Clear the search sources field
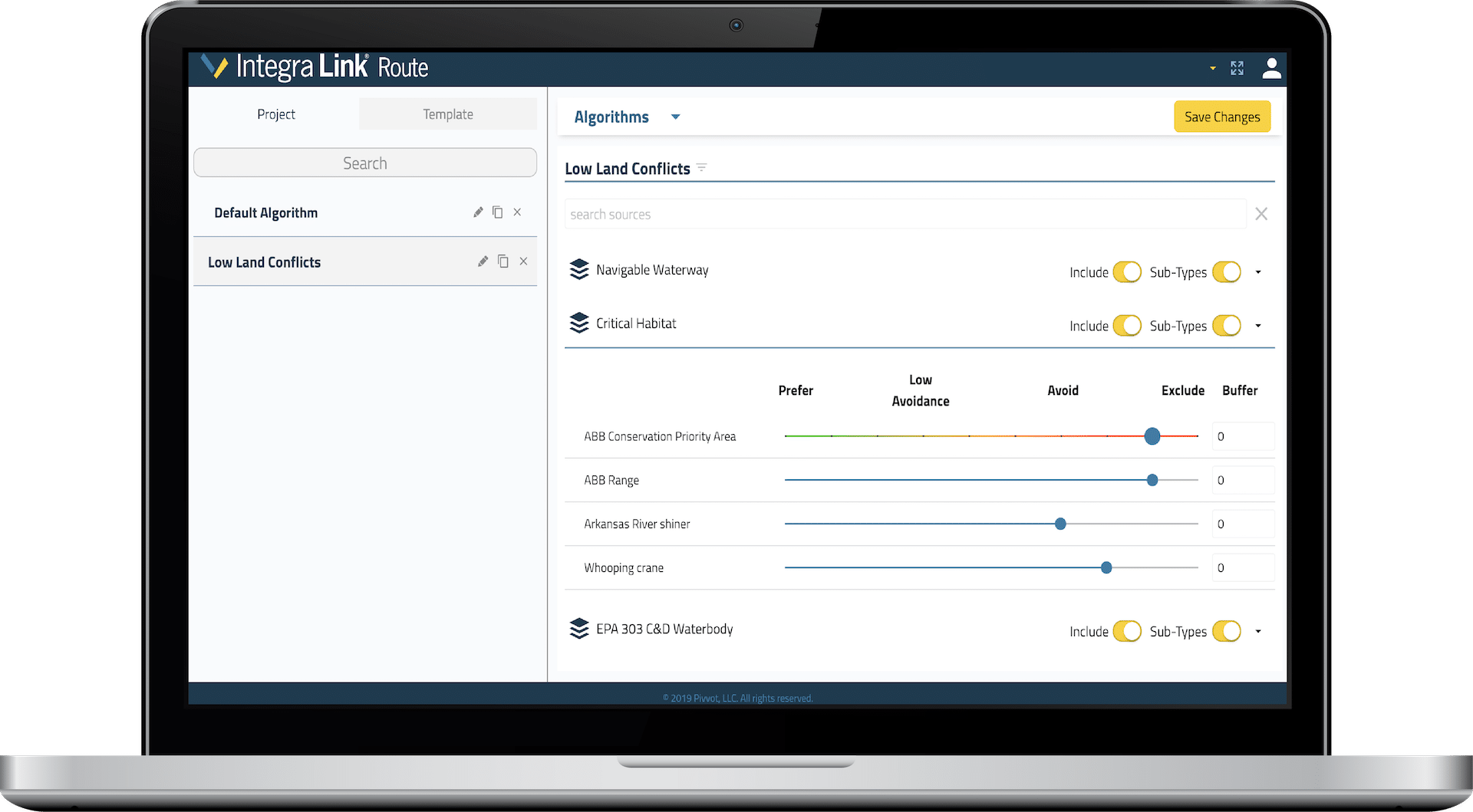Viewport: 1473px width, 812px height. point(1261,215)
